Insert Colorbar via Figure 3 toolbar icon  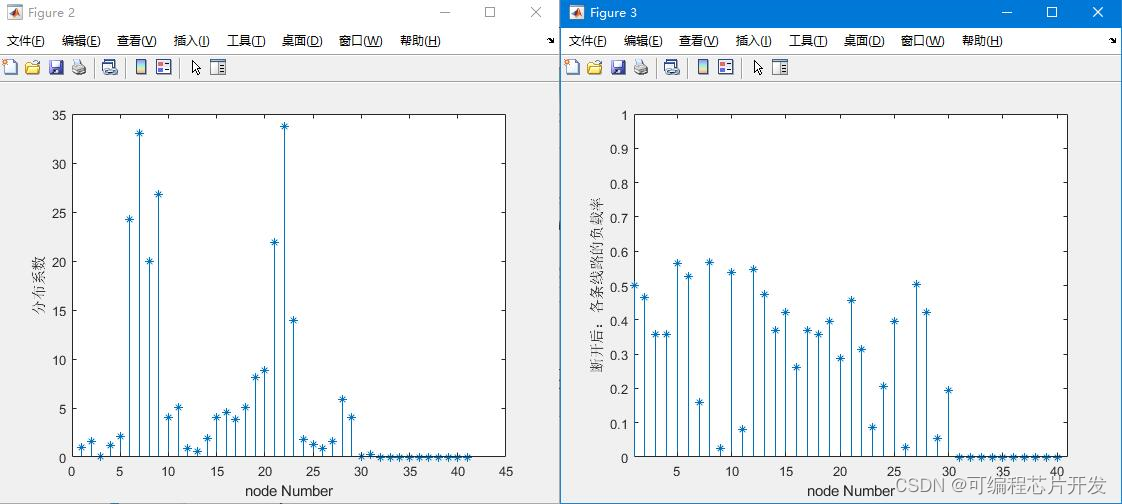pos(703,67)
